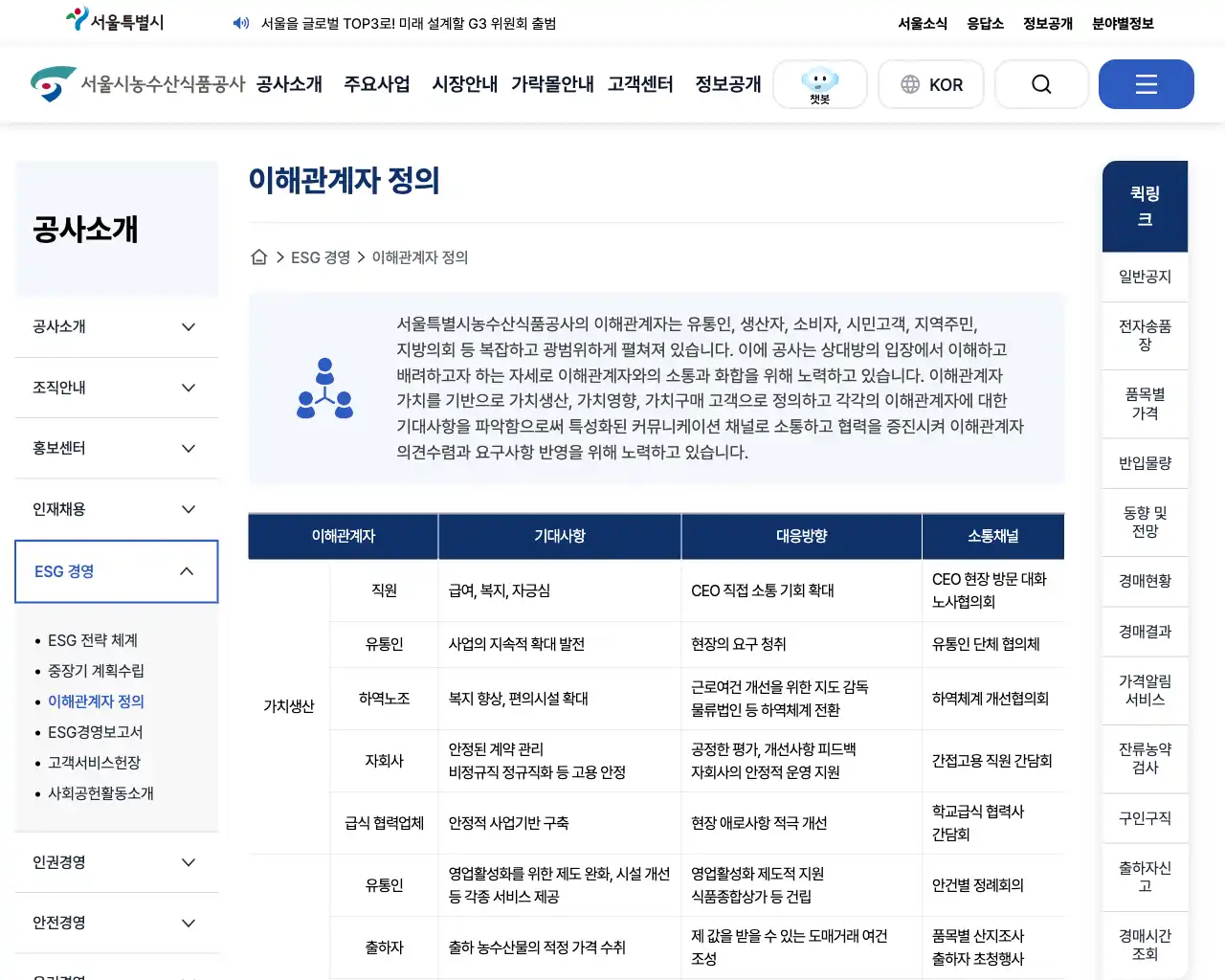
Task: Open 가락몰안내 in main navigation
Action: point(552,84)
